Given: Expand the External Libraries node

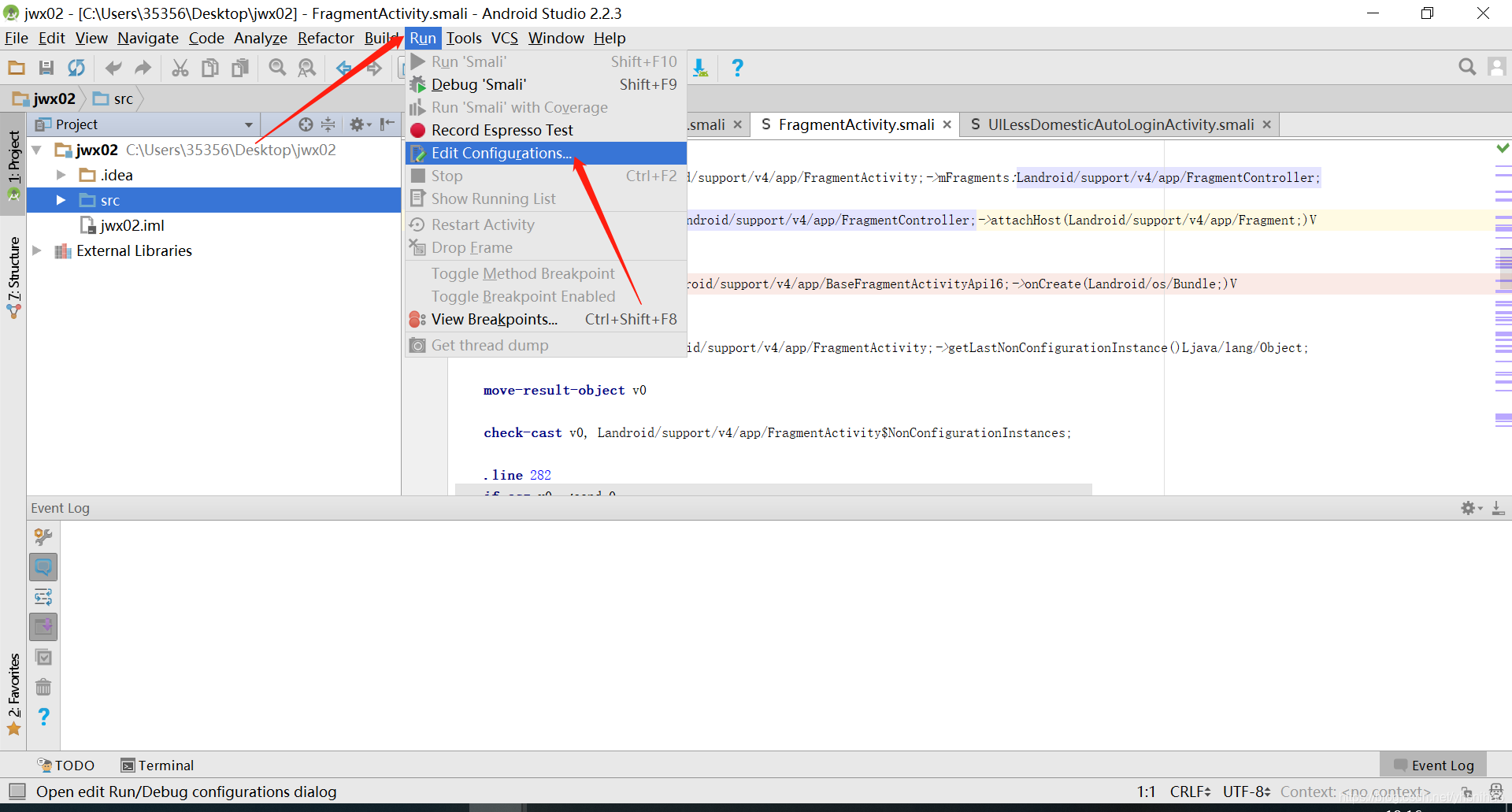Looking at the screenshot, I should click(x=36, y=250).
